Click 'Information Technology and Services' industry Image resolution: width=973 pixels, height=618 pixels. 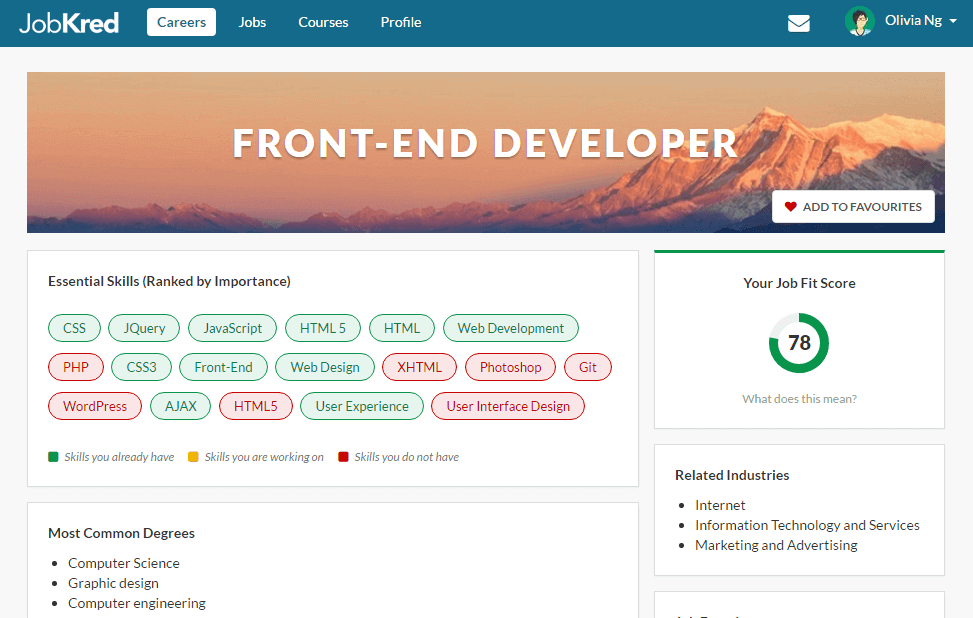click(807, 526)
